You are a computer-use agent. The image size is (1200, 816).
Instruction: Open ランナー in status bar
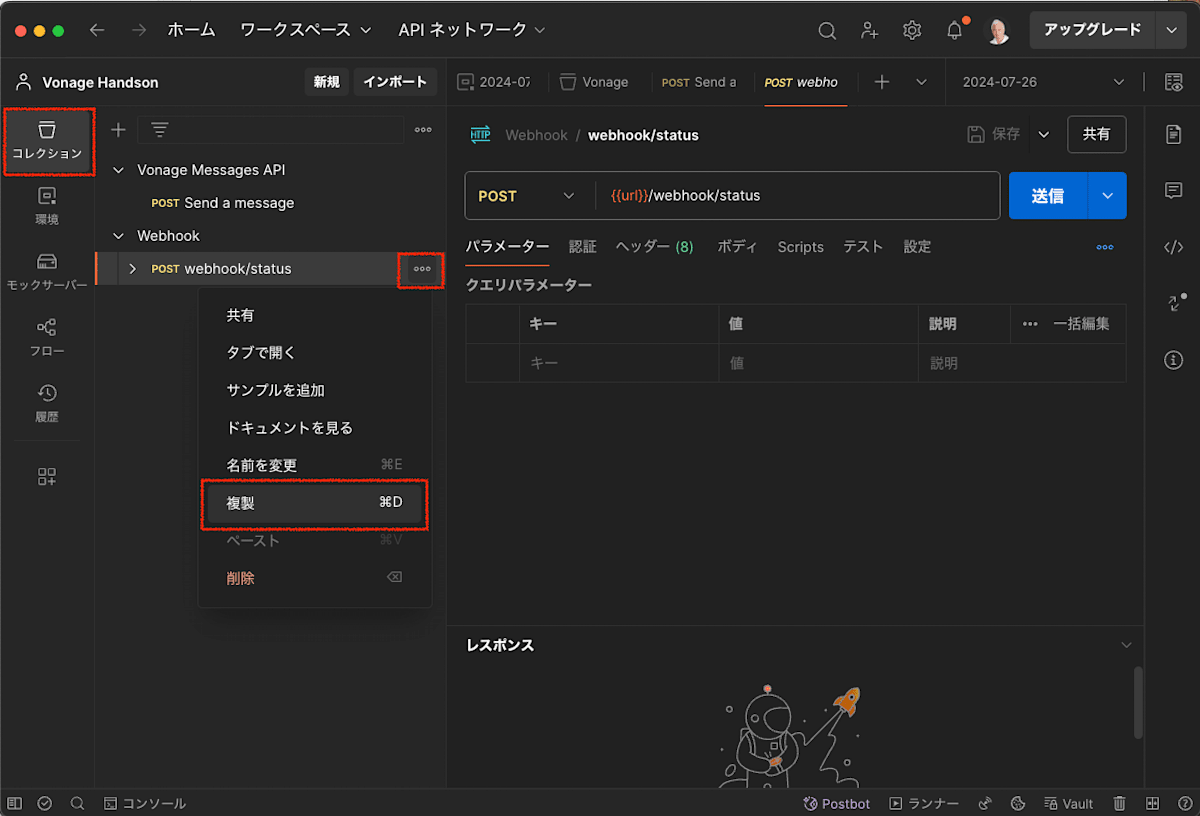[924, 804]
